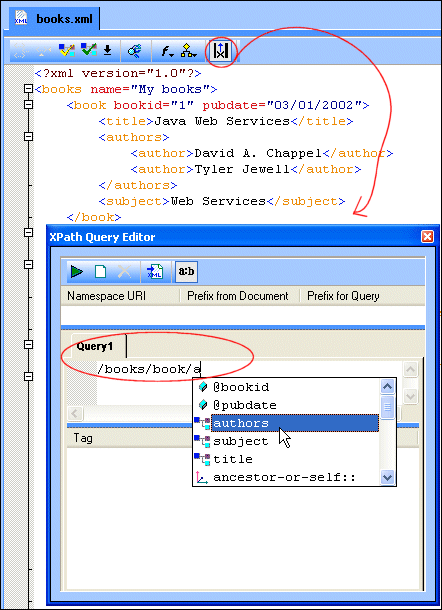Viewport: 442px width, 610px height.
Task: Open the yellow hierarchy diagram dropdown
Action: click(189, 51)
